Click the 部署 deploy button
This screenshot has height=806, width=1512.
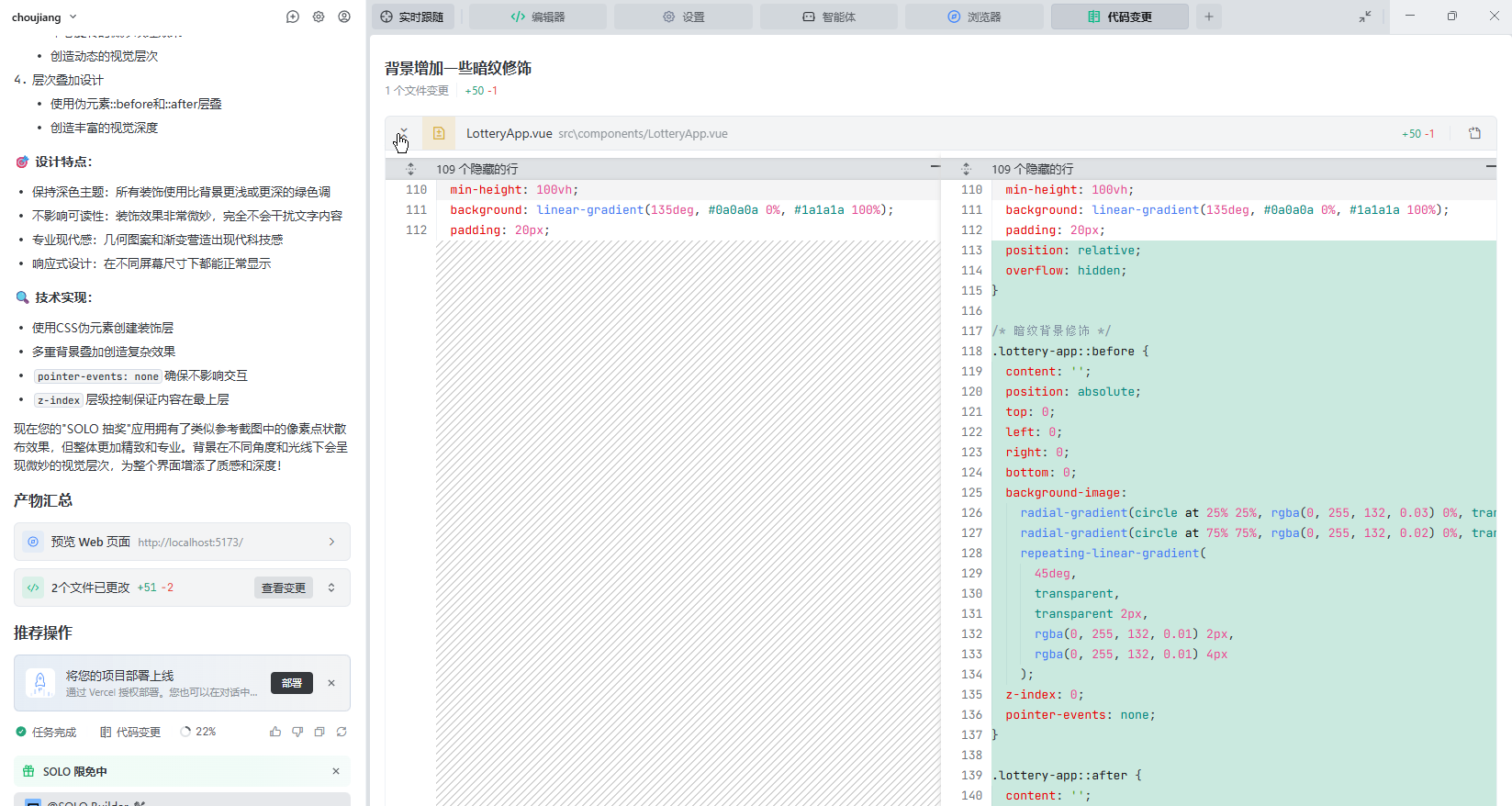click(291, 683)
